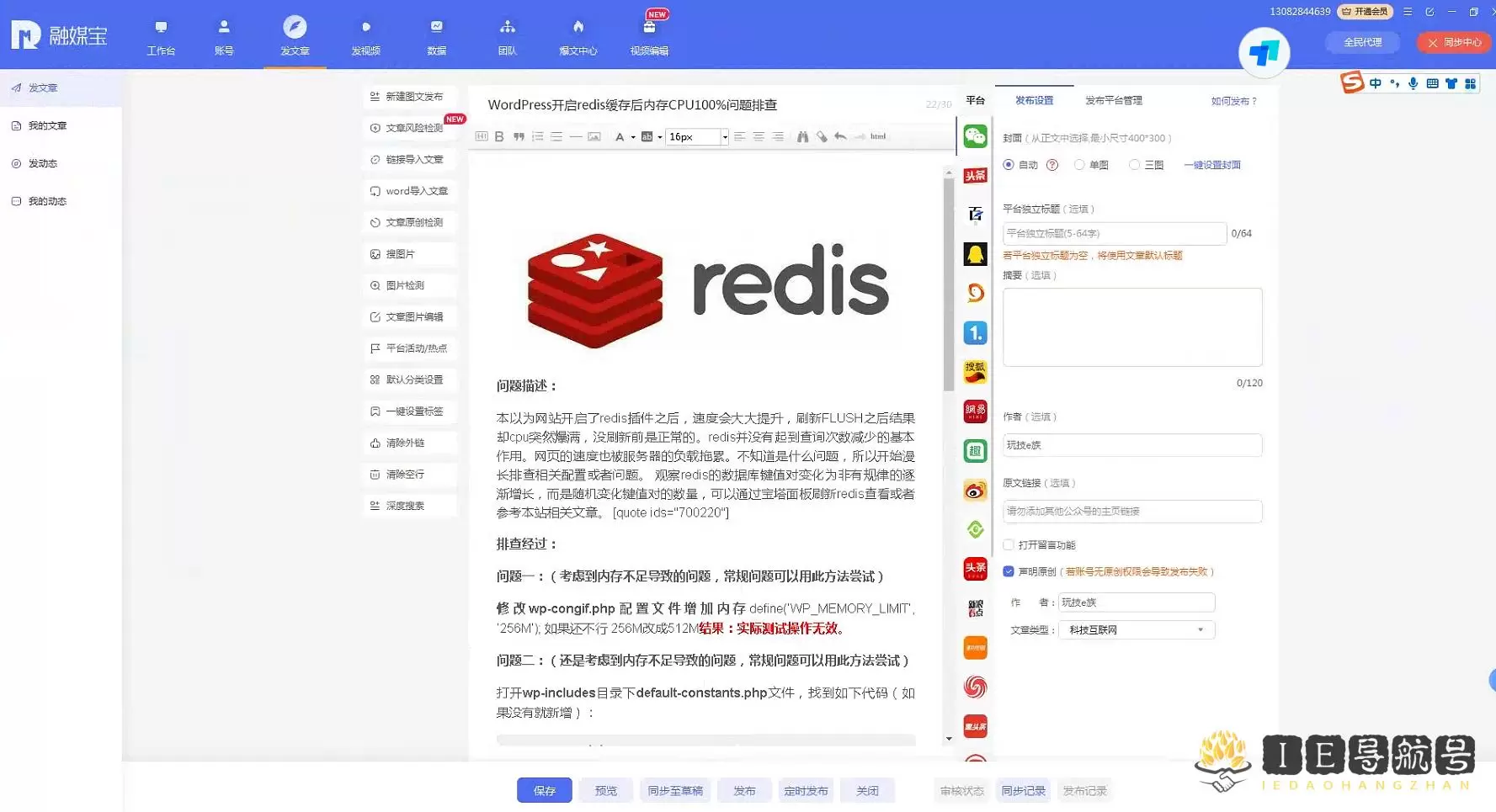Click the 原文链接 input field
Viewport: 1496px width, 812px height.
pos(1132,512)
